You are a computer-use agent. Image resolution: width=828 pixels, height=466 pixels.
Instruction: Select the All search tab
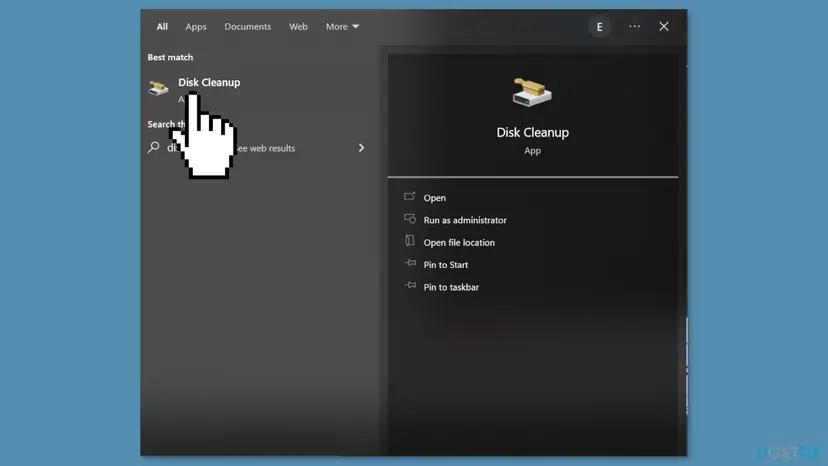pos(162,26)
